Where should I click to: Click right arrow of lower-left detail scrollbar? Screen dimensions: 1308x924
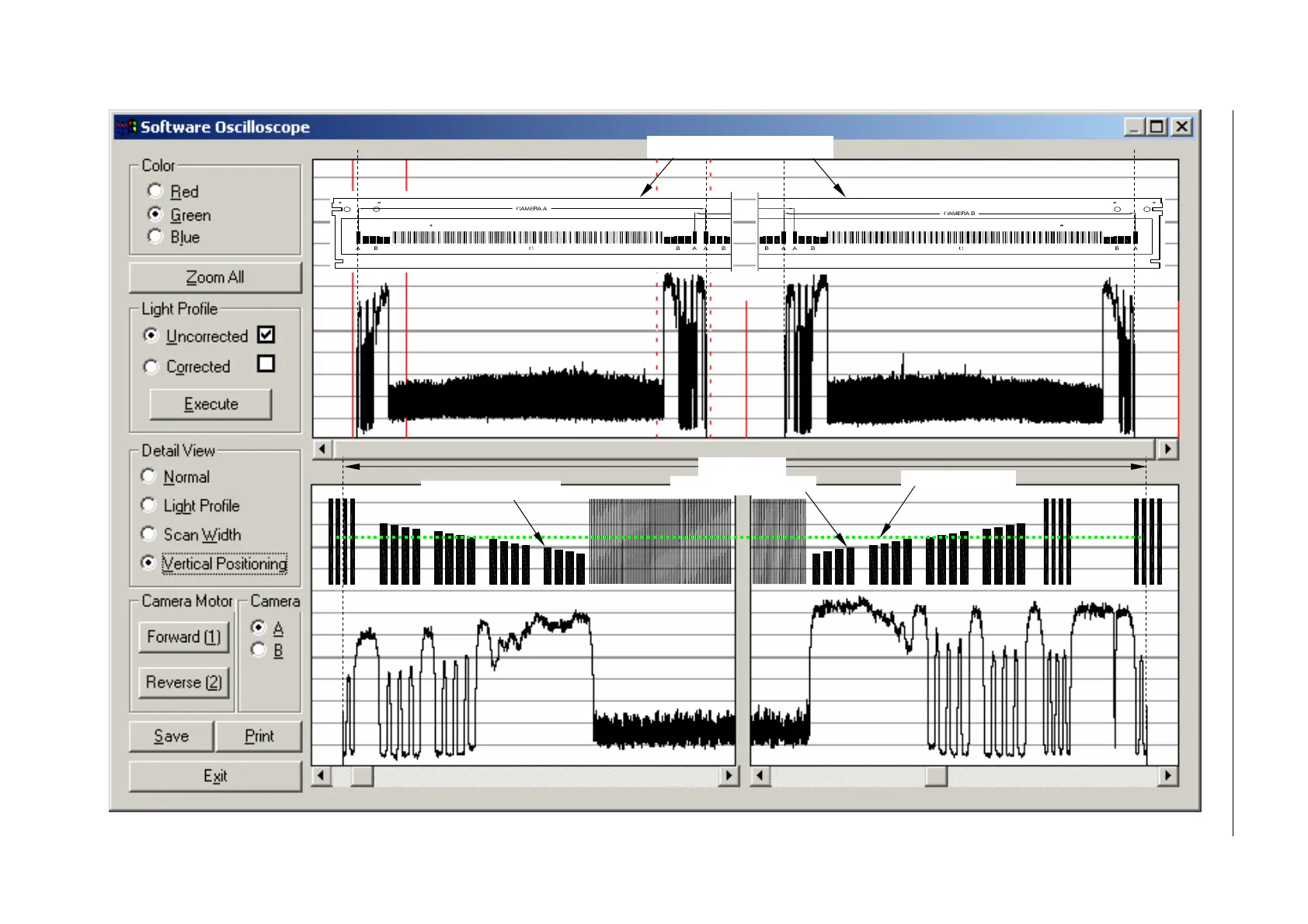click(x=729, y=776)
